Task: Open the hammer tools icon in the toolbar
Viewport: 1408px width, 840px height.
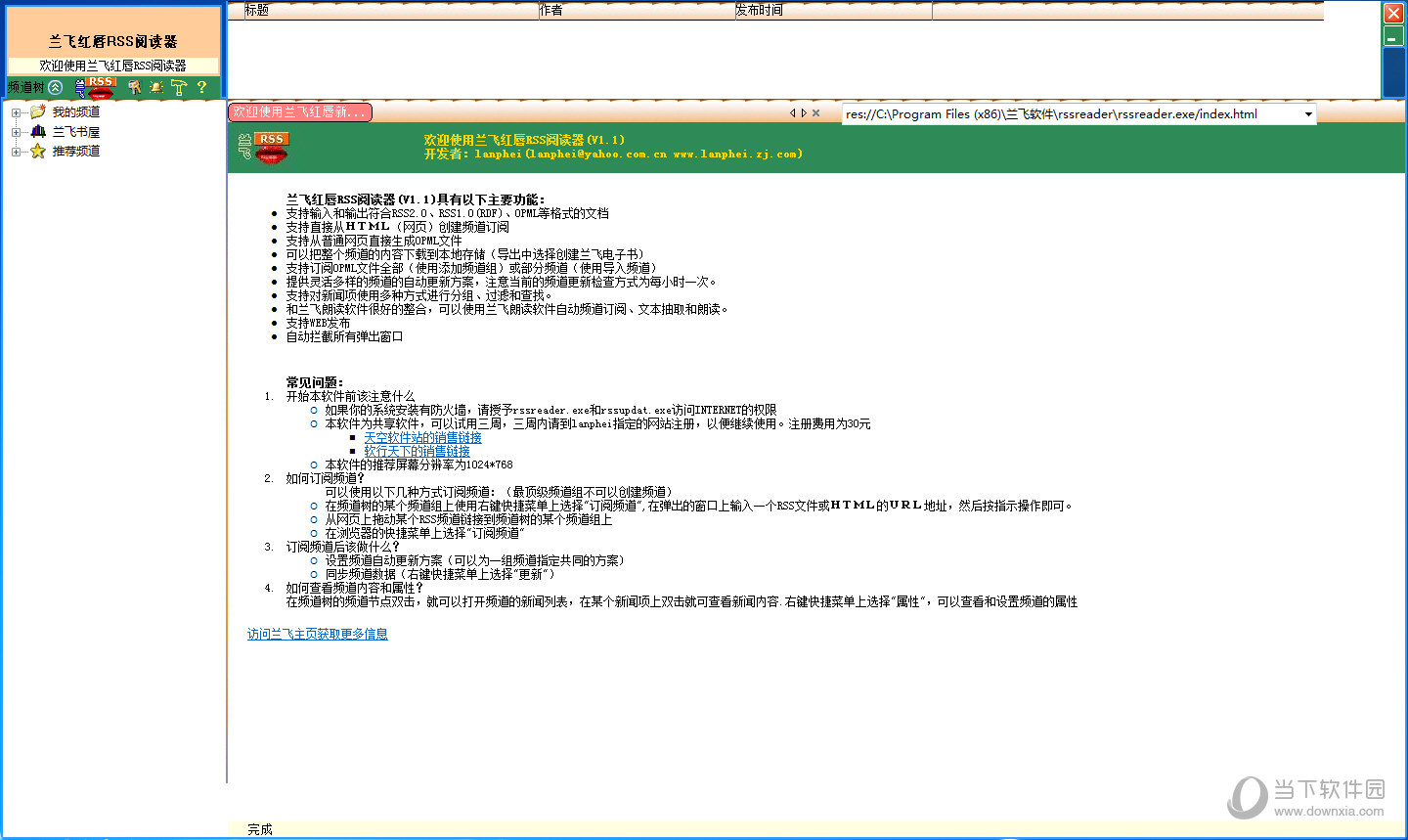Action: [x=179, y=87]
